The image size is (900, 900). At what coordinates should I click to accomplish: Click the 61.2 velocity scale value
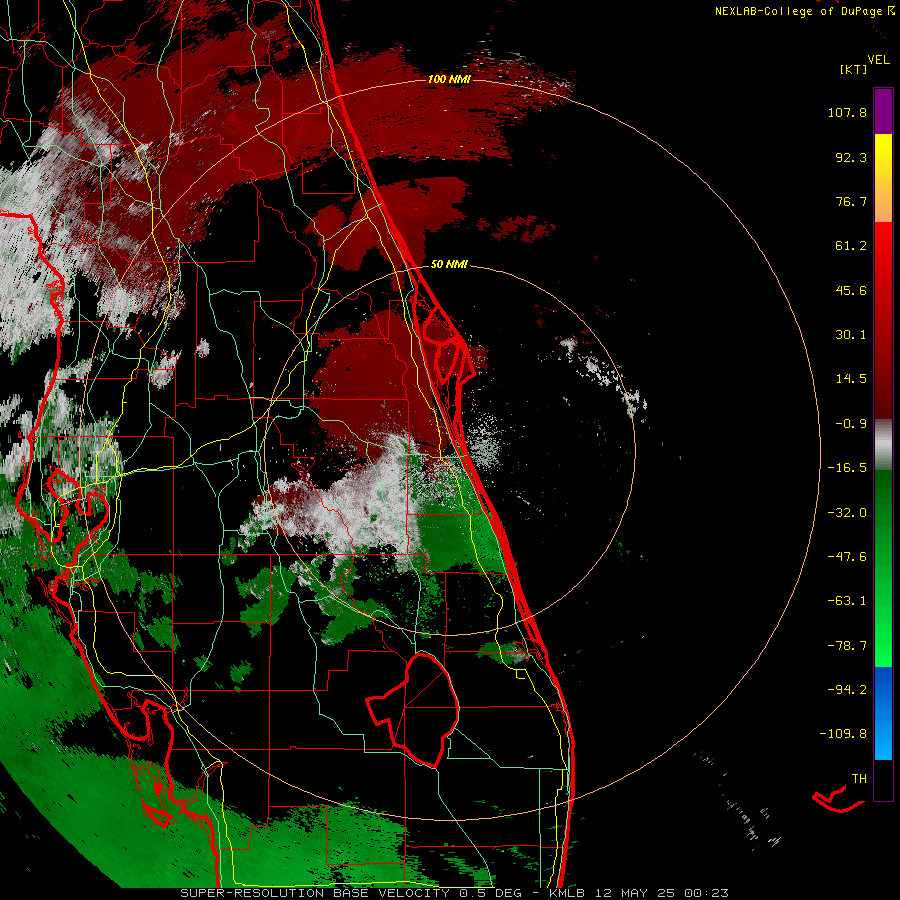pos(851,246)
